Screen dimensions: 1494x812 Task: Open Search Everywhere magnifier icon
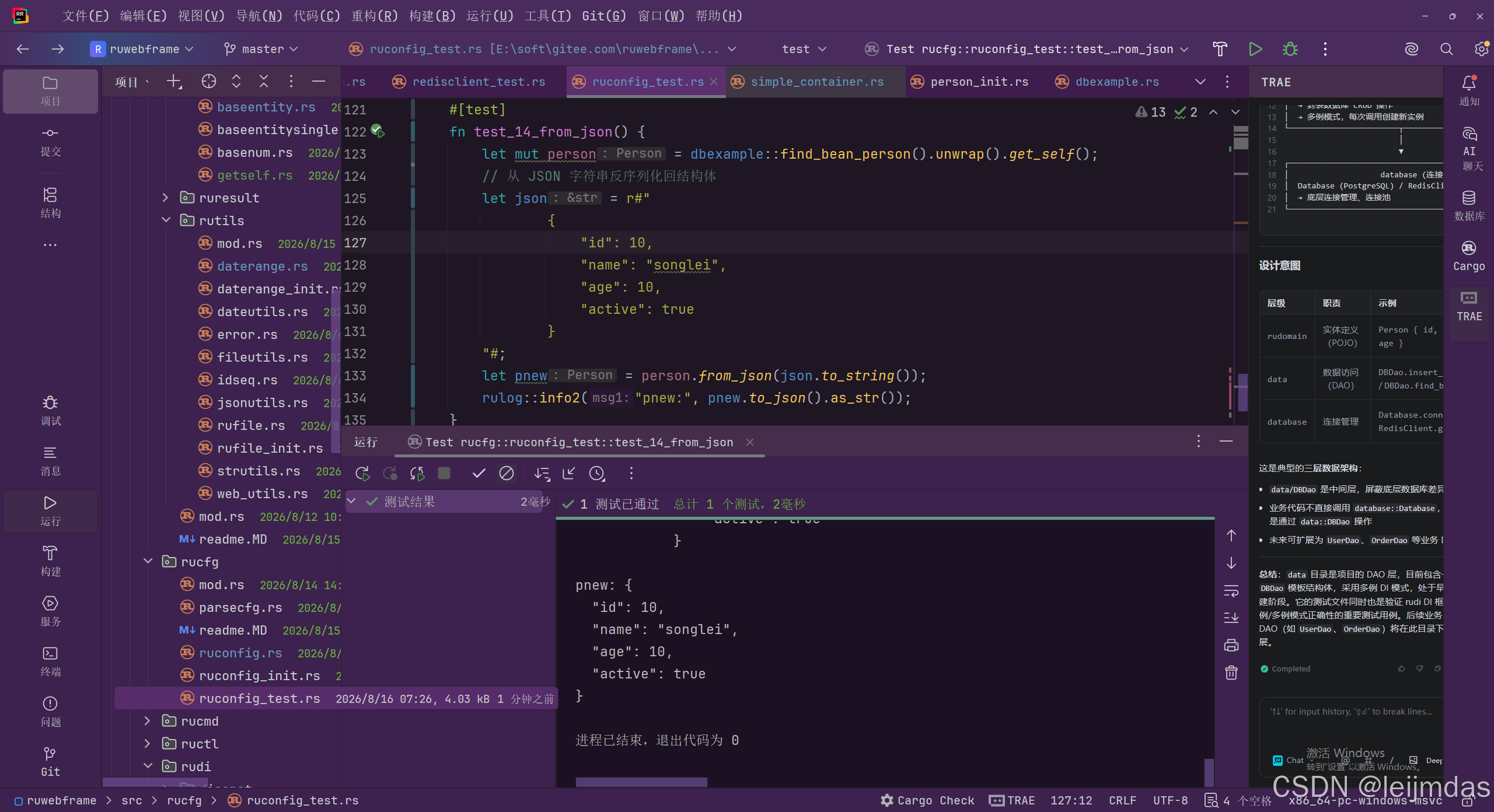coord(1446,49)
